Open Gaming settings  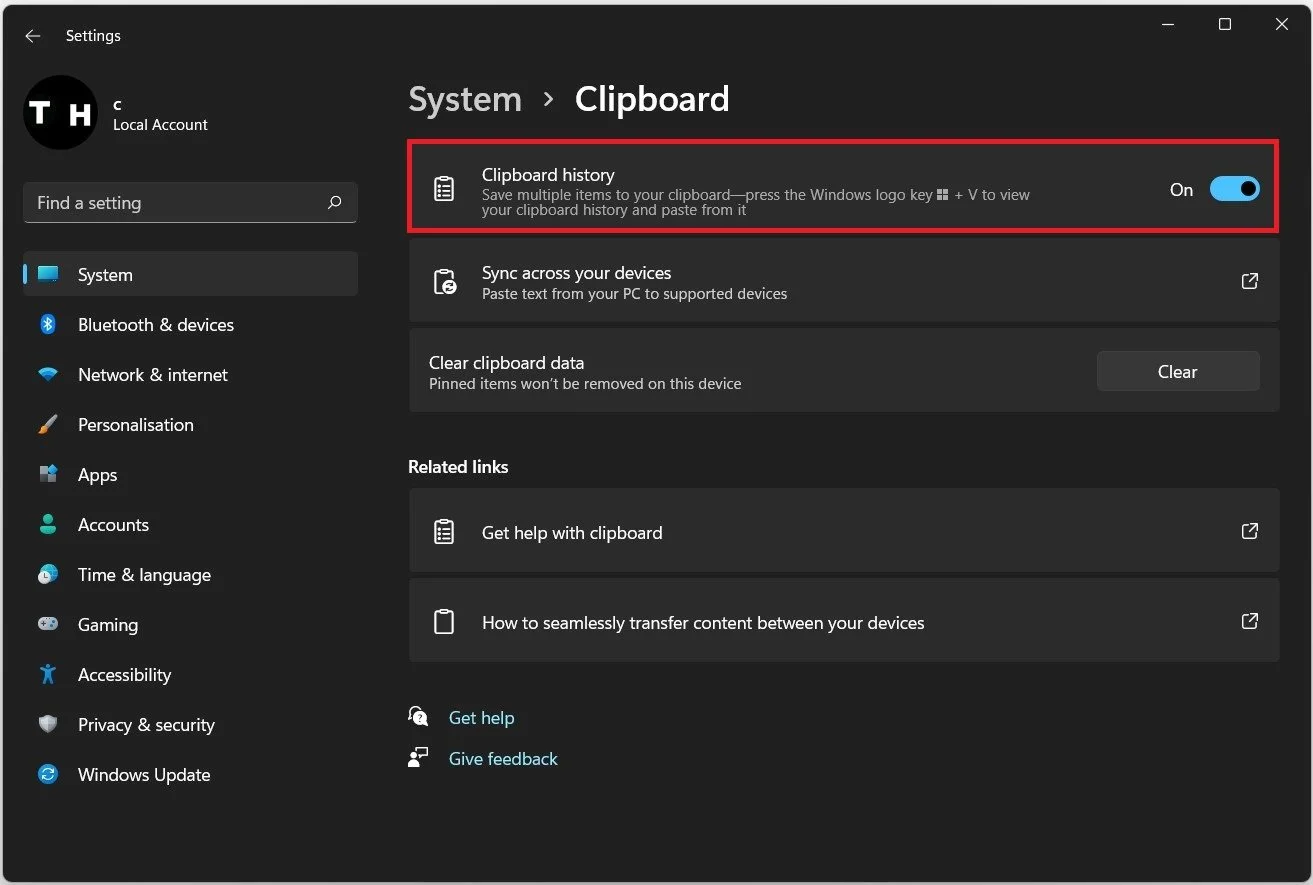[x=190, y=624]
